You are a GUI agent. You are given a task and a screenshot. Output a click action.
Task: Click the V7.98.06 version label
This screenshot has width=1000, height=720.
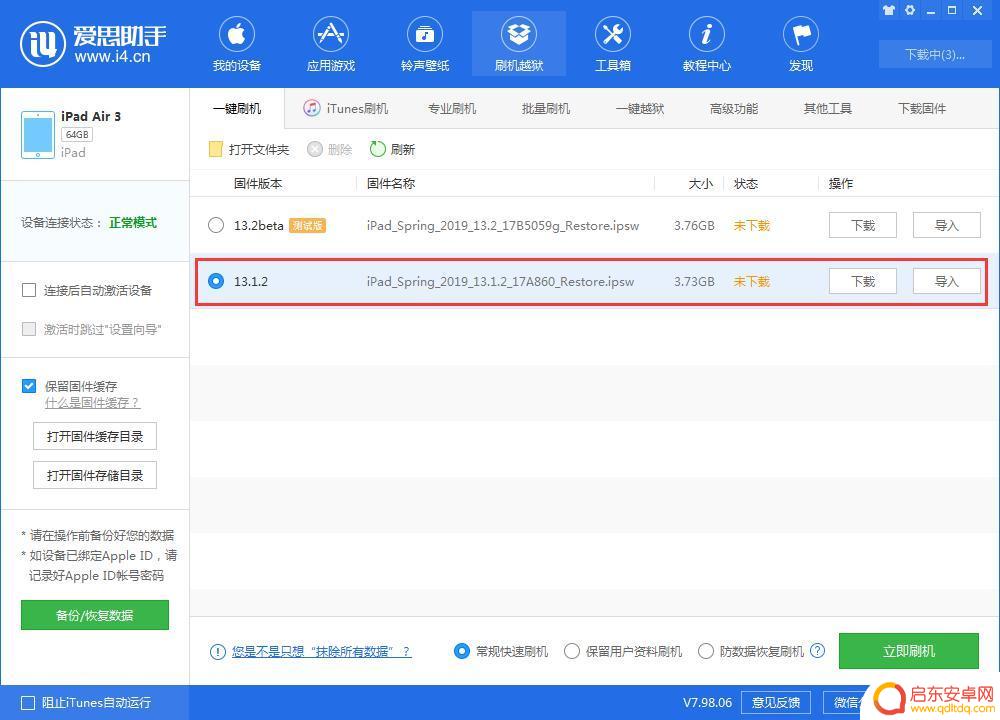pos(707,703)
